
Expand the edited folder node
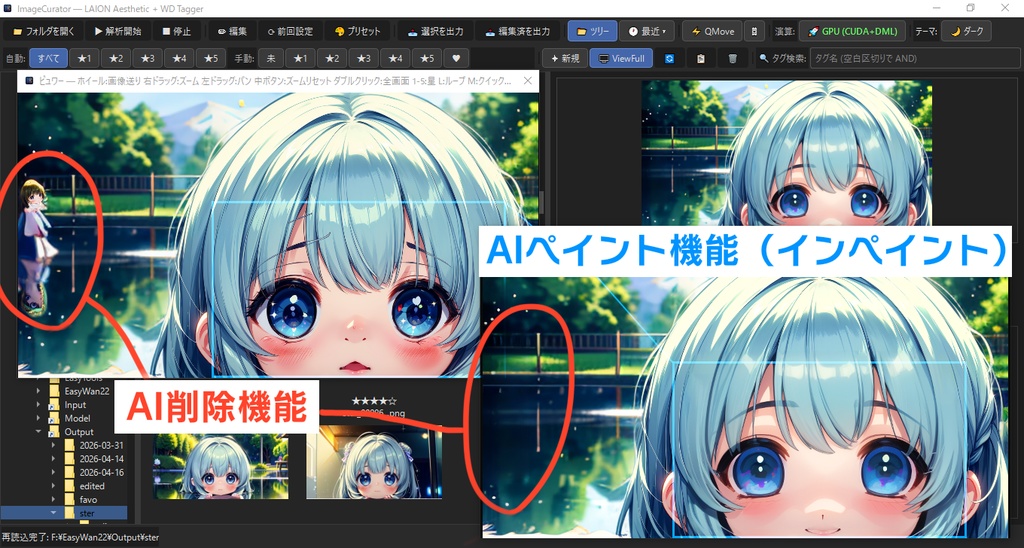point(53,486)
